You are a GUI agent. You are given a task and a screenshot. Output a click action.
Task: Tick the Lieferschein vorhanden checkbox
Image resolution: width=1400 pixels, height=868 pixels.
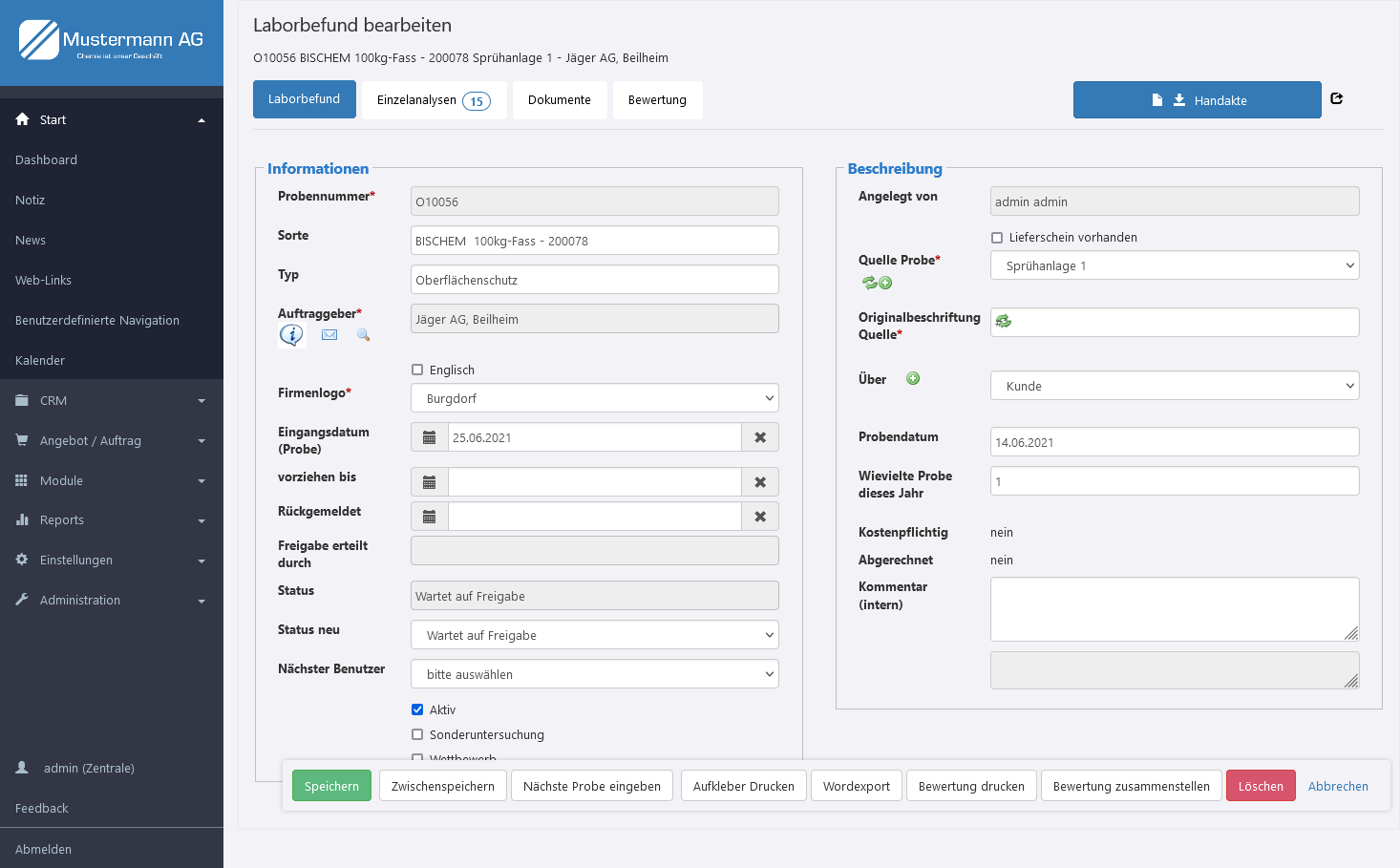997,238
